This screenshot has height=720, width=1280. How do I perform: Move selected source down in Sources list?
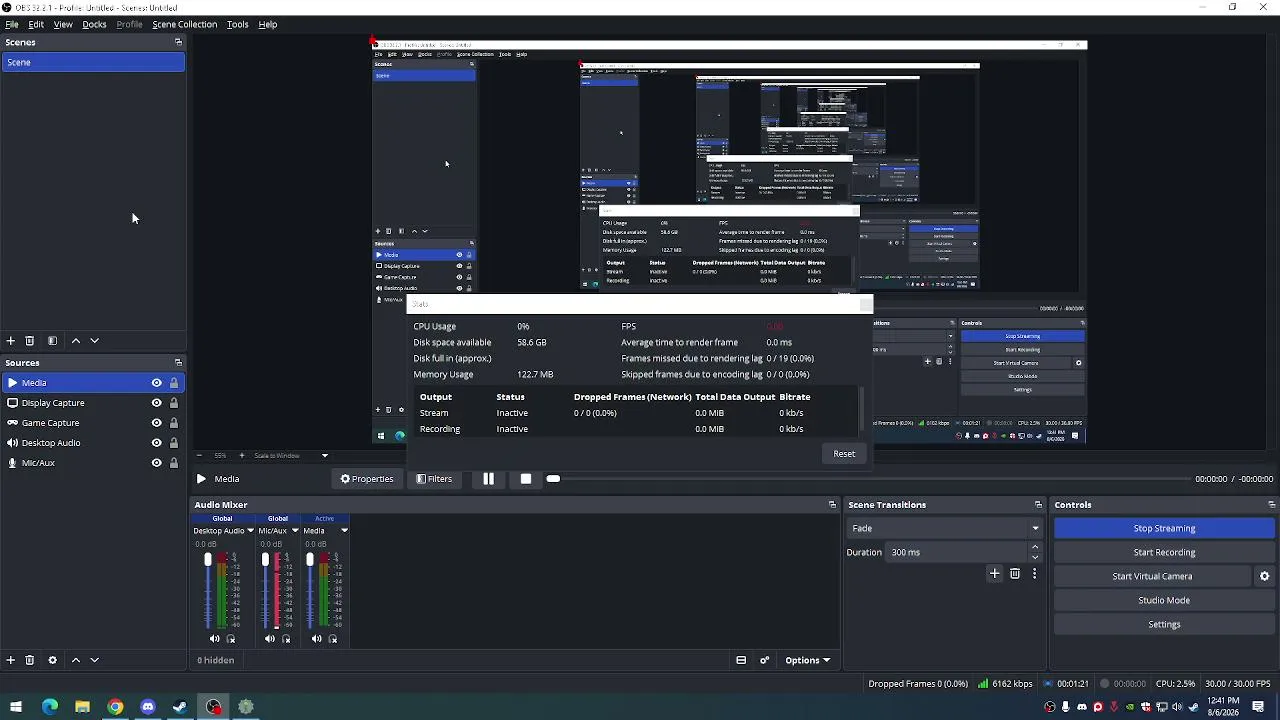point(95,660)
